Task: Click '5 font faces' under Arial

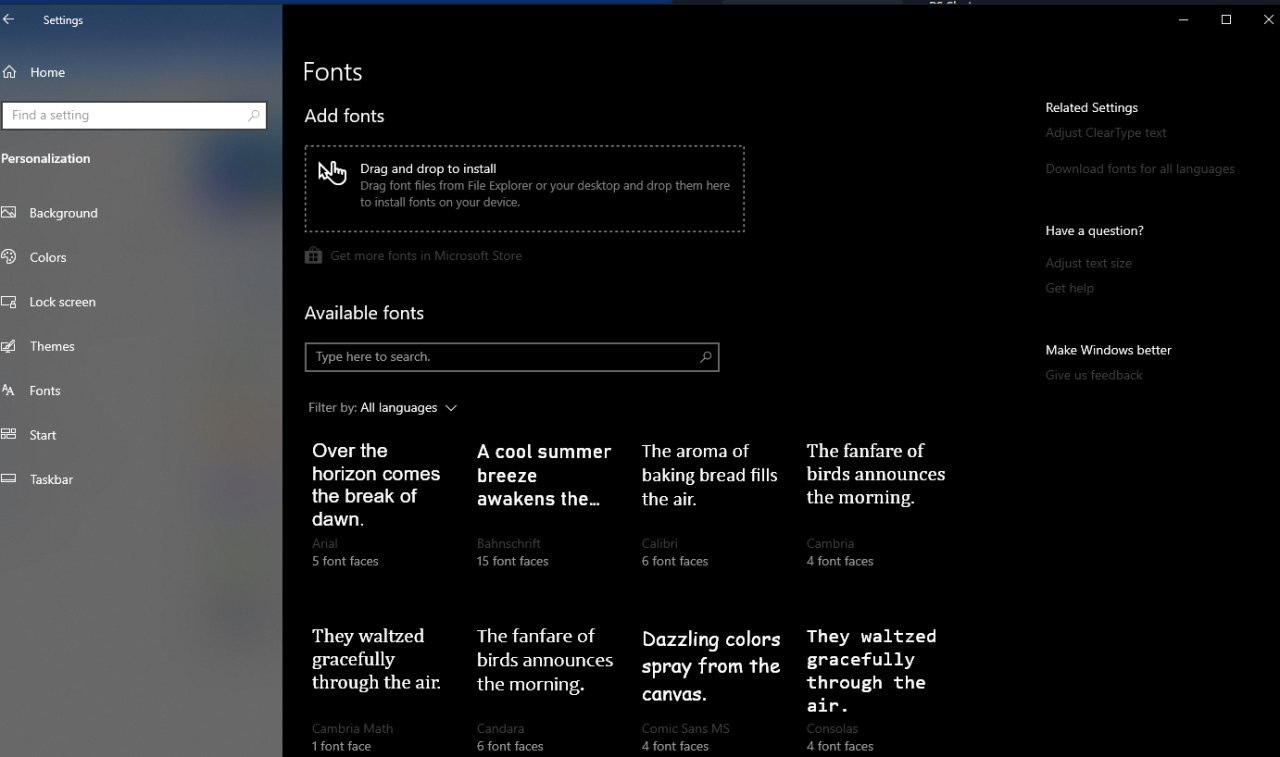Action: point(345,562)
